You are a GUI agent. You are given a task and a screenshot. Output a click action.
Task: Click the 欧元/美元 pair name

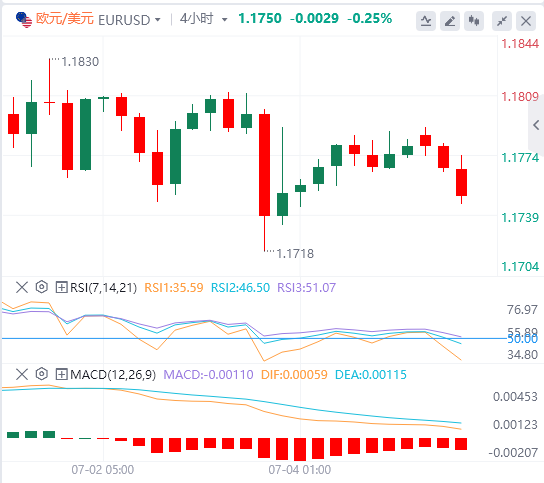[65, 19]
